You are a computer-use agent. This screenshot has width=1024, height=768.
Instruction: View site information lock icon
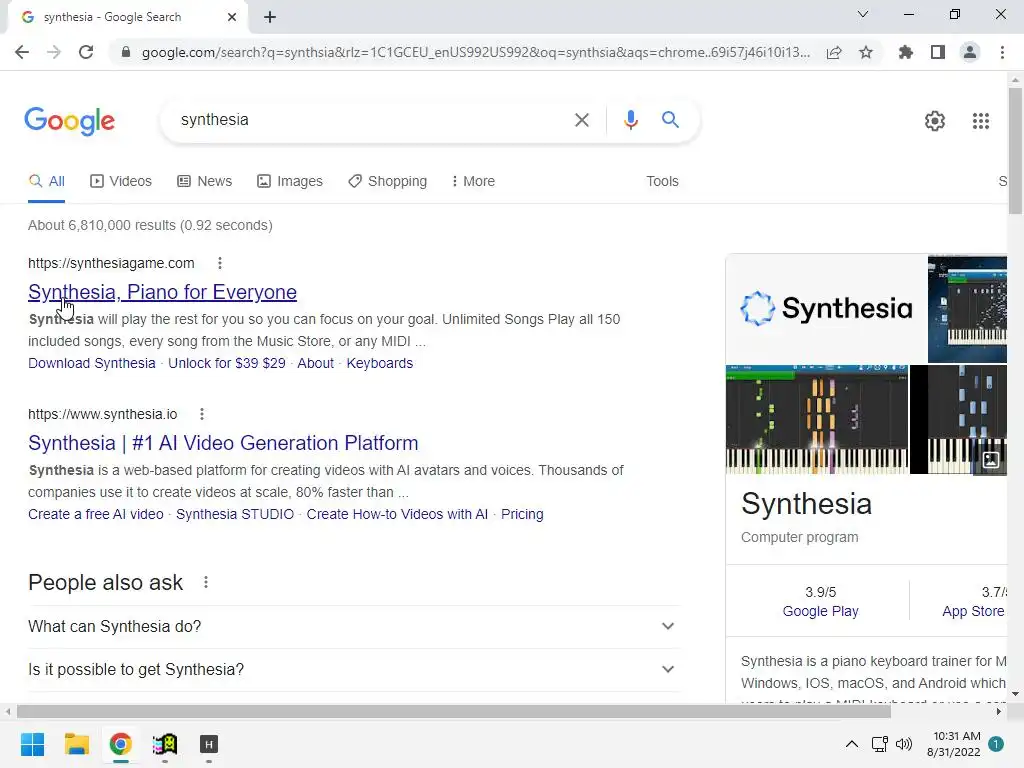125,52
